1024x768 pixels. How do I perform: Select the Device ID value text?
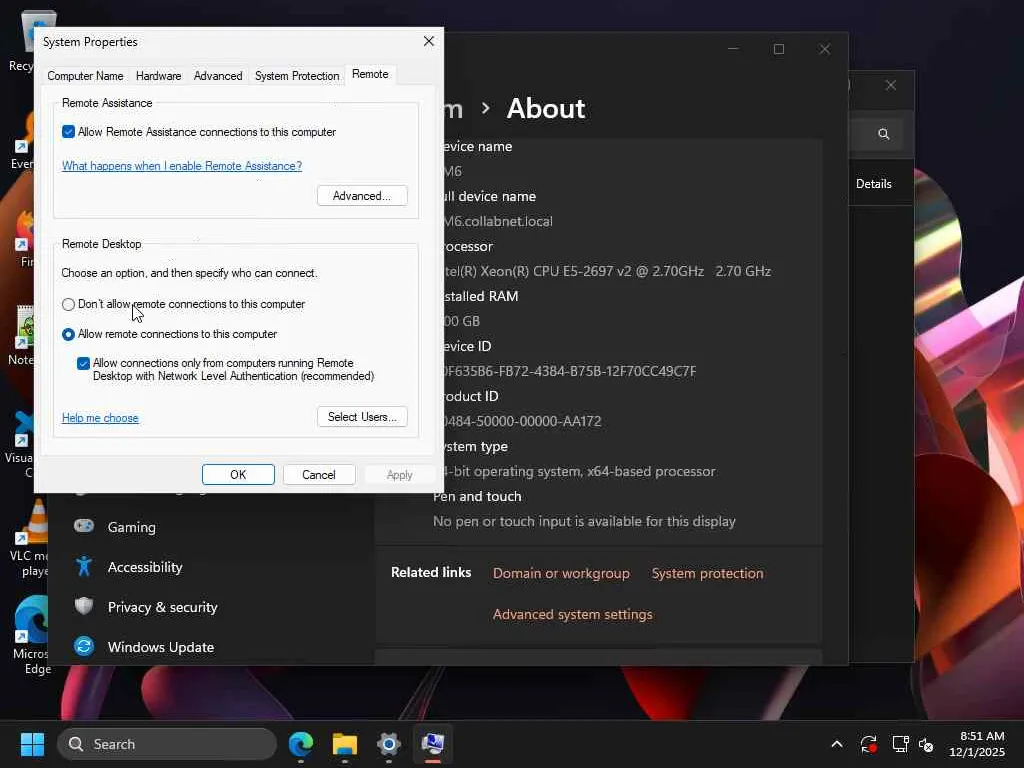tap(569, 371)
